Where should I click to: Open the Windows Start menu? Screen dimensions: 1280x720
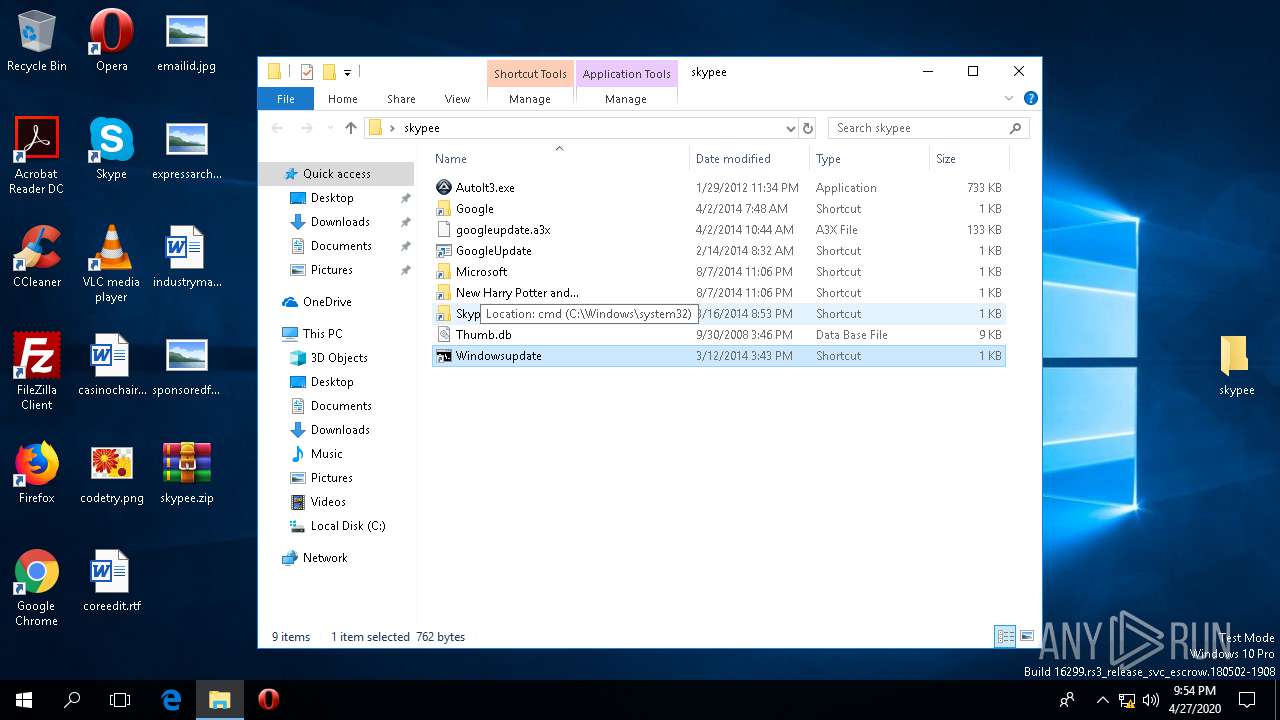click(24, 700)
